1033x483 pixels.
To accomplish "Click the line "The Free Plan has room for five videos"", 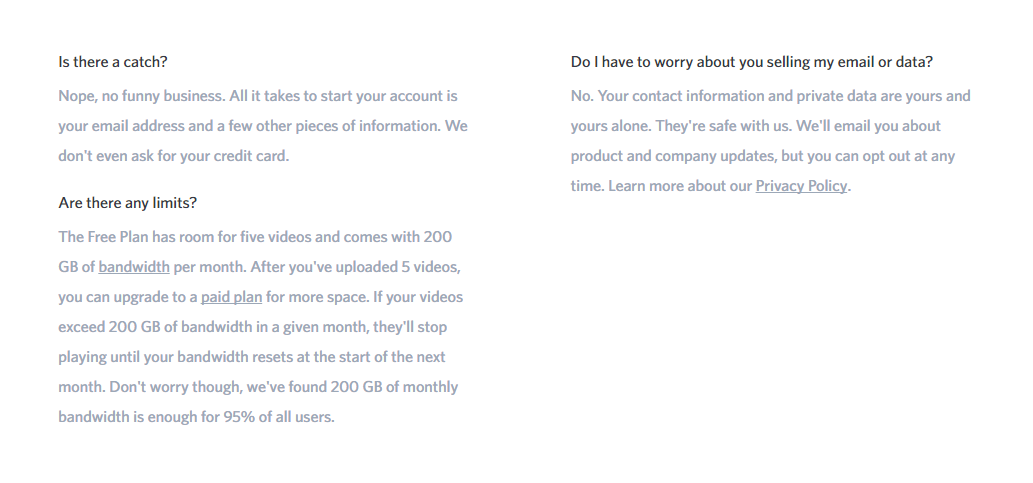I will click(x=255, y=237).
